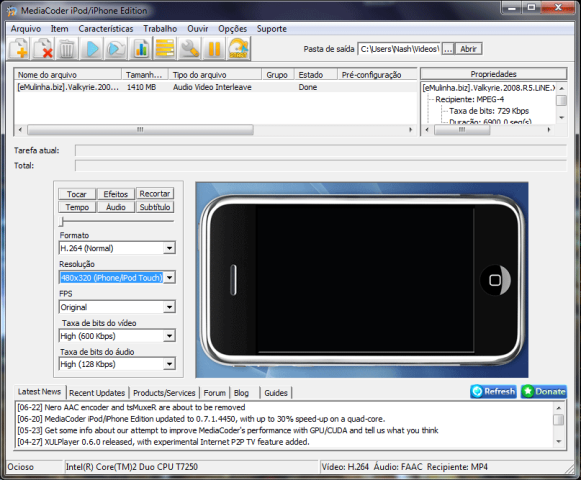Click the blue Play start-transcoding icon
Viewport: 581px width, 480px height.
coord(92,49)
